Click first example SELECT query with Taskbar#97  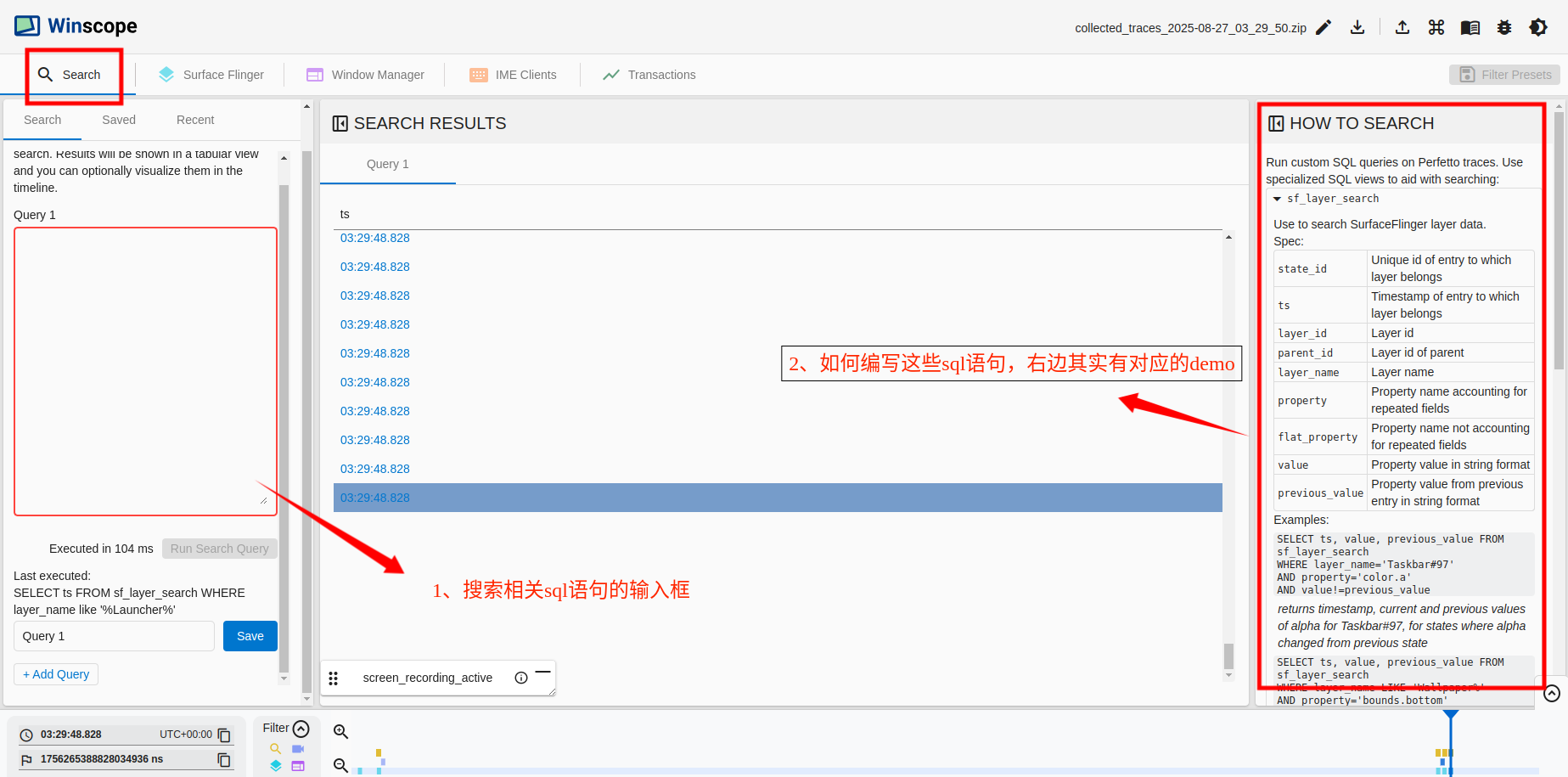coord(1404,565)
